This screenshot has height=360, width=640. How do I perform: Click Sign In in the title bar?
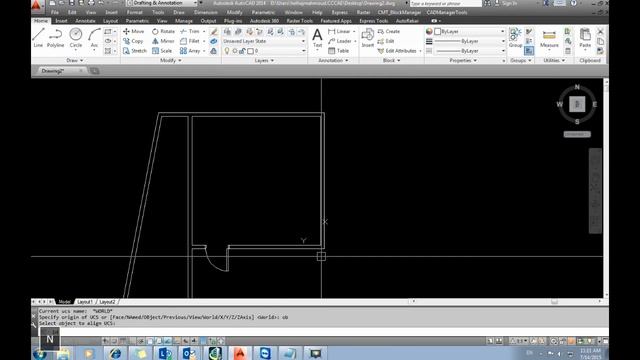[509, 3]
